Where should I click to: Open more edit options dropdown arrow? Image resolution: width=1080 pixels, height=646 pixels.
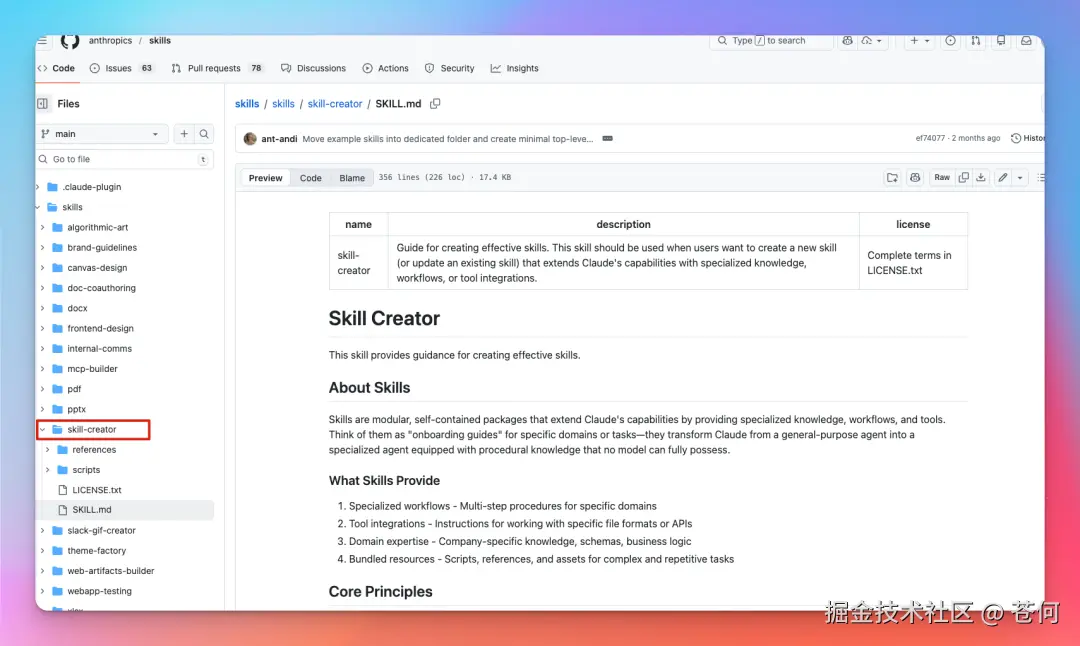click(x=1020, y=178)
